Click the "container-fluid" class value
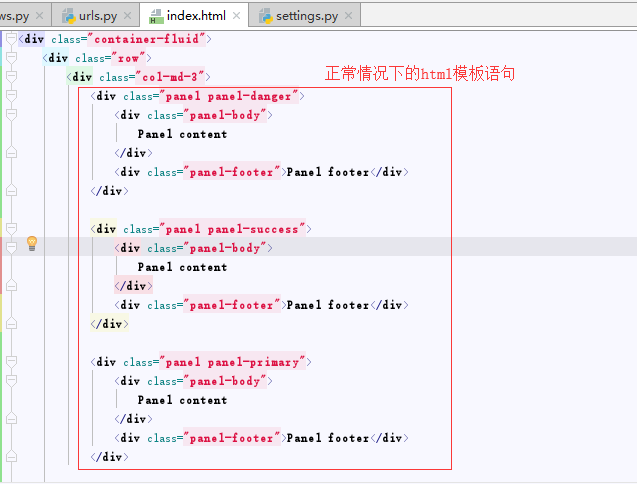This screenshot has height=484, width=637. tap(147, 39)
